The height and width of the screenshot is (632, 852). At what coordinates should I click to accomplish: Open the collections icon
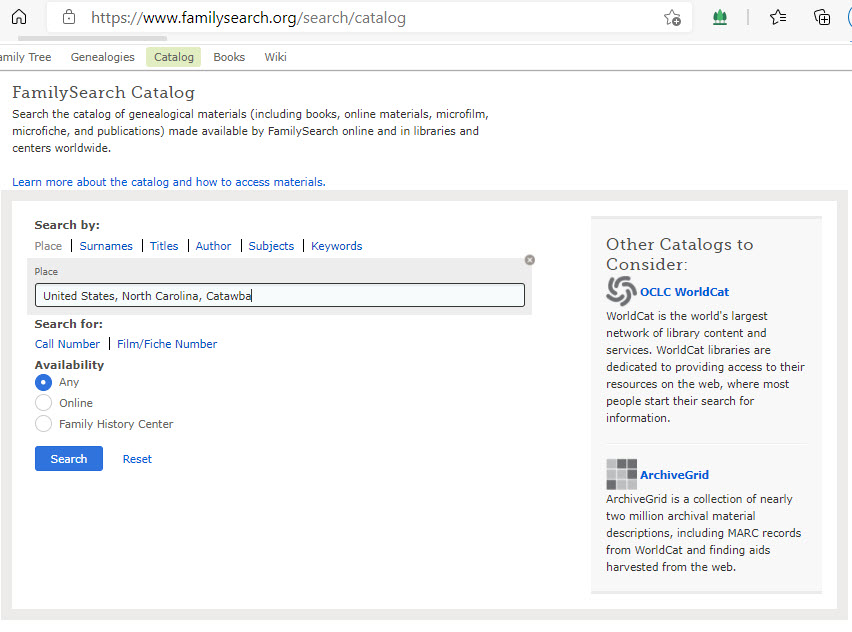click(x=822, y=17)
